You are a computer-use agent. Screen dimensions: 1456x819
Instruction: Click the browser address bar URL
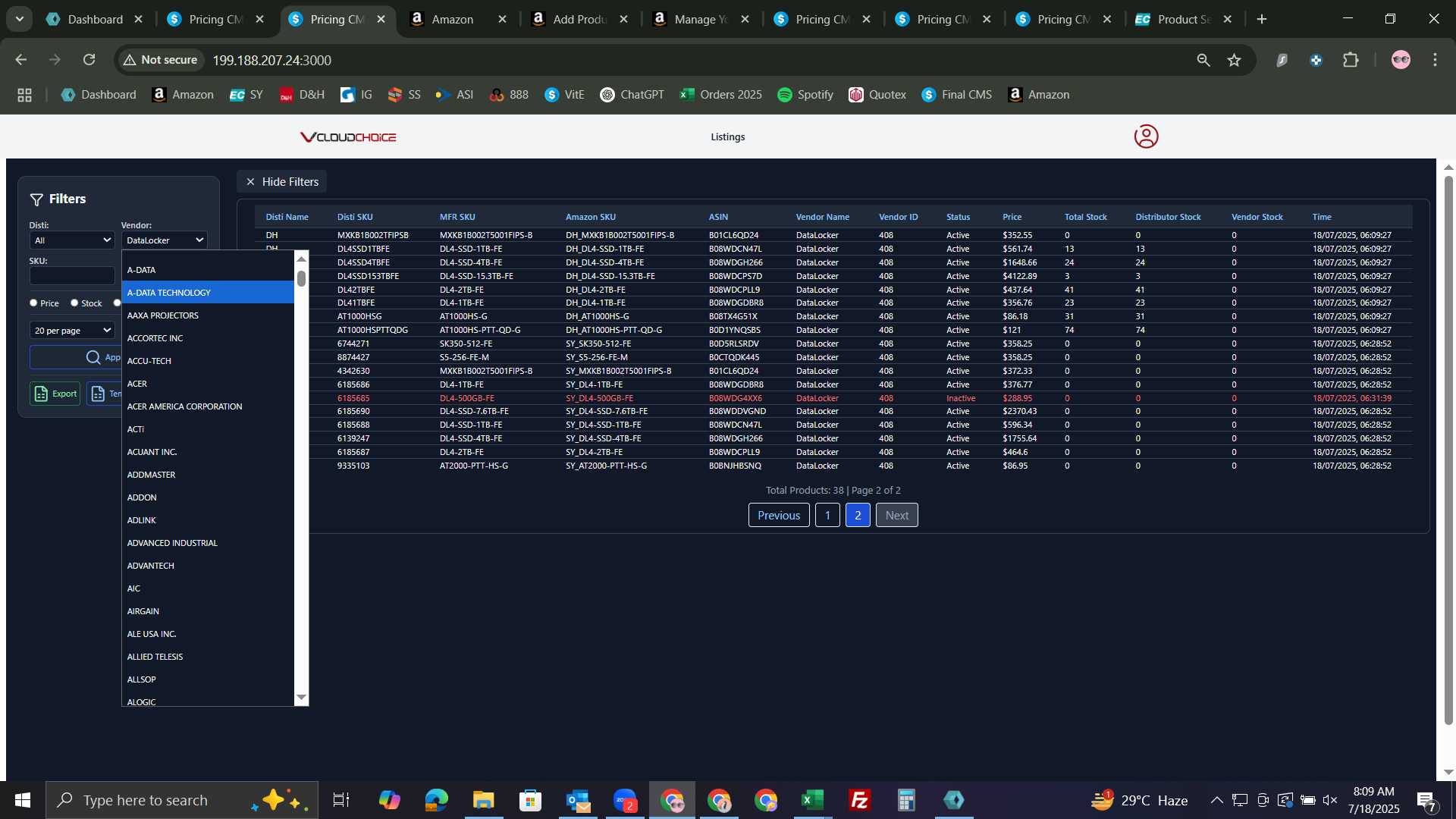click(x=271, y=60)
